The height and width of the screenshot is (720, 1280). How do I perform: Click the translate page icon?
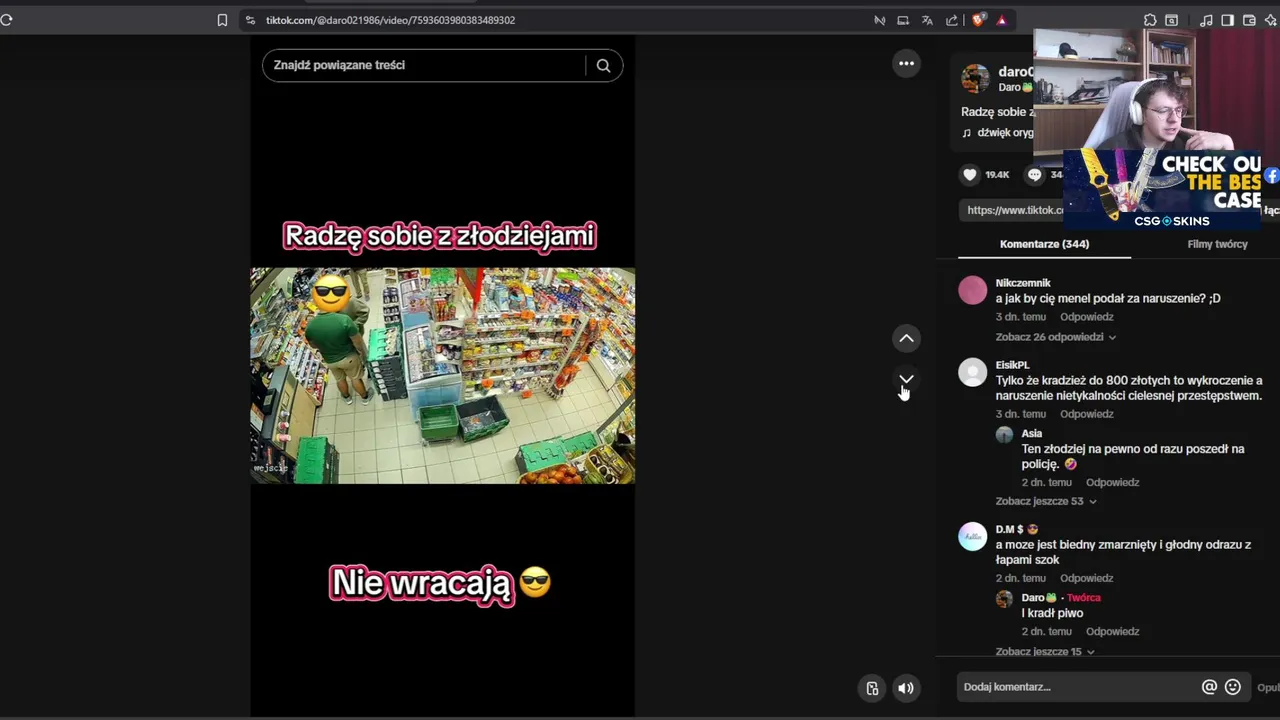coord(927,20)
